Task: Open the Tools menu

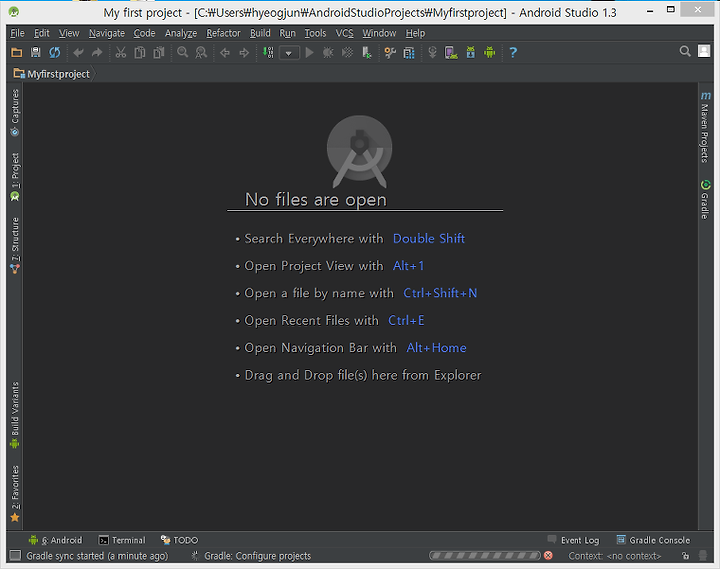Action: pos(315,33)
